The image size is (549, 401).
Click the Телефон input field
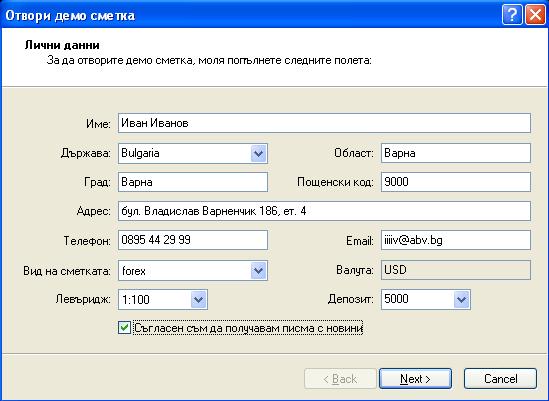193,240
